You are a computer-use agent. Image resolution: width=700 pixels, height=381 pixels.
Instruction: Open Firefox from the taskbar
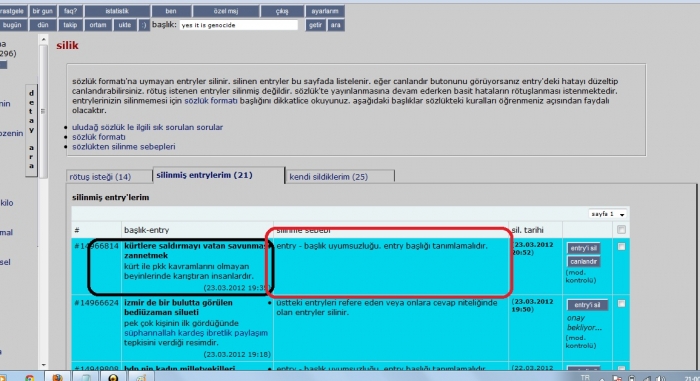tap(57, 378)
